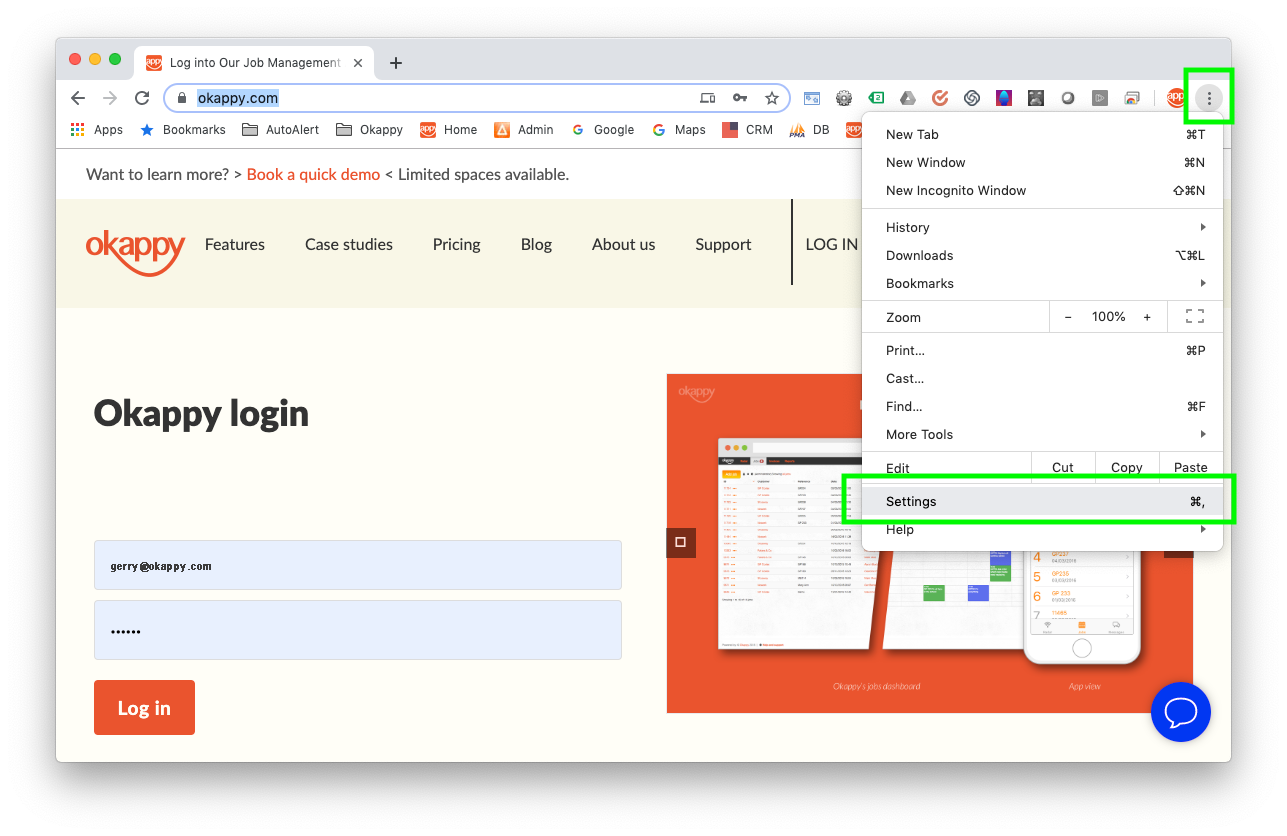
Task: Click the green tag extension icon
Action: pyautogui.click(x=876, y=98)
